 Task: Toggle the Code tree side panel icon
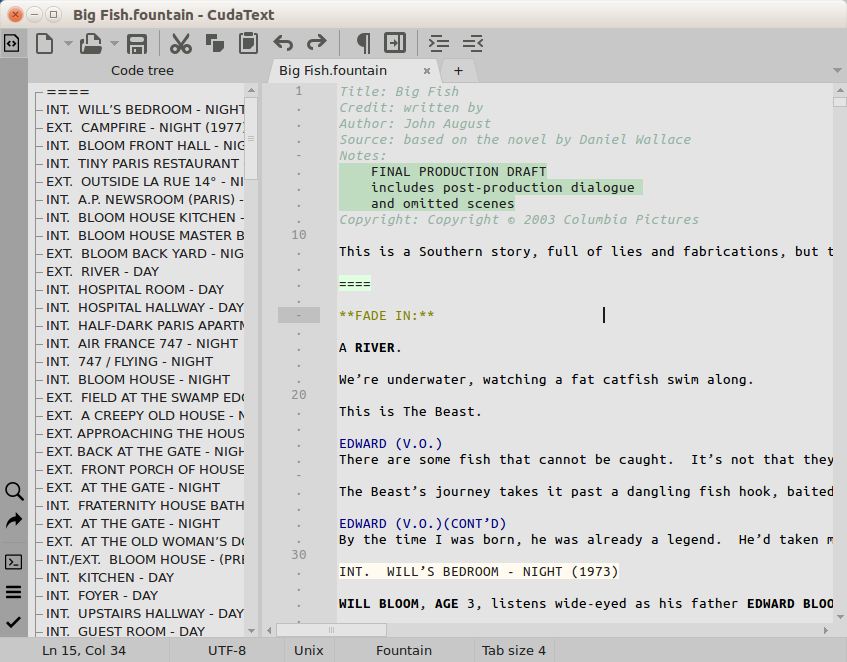(12, 43)
